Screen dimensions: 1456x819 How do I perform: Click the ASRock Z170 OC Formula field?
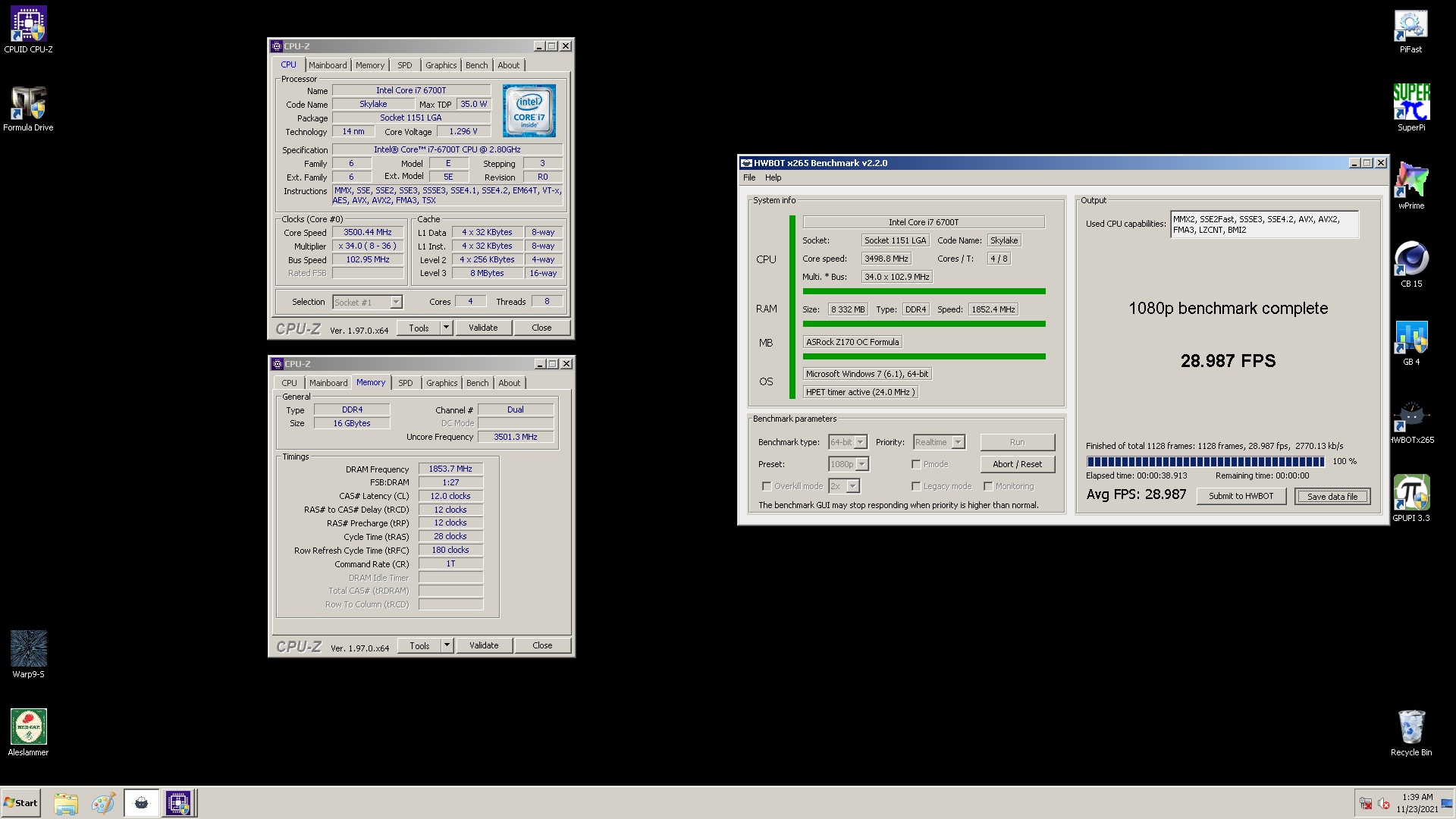[852, 342]
